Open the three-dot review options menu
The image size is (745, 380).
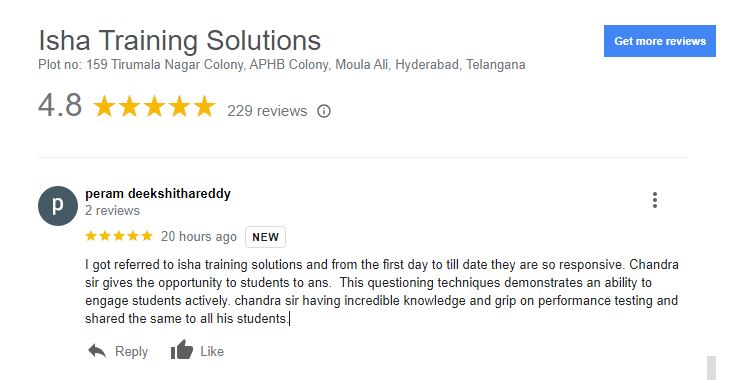point(655,200)
